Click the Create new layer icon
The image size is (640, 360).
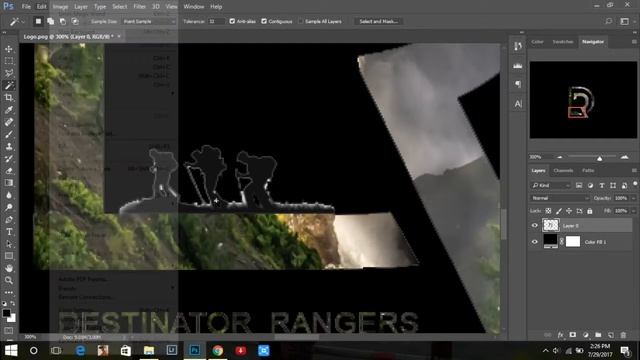tap(611, 335)
